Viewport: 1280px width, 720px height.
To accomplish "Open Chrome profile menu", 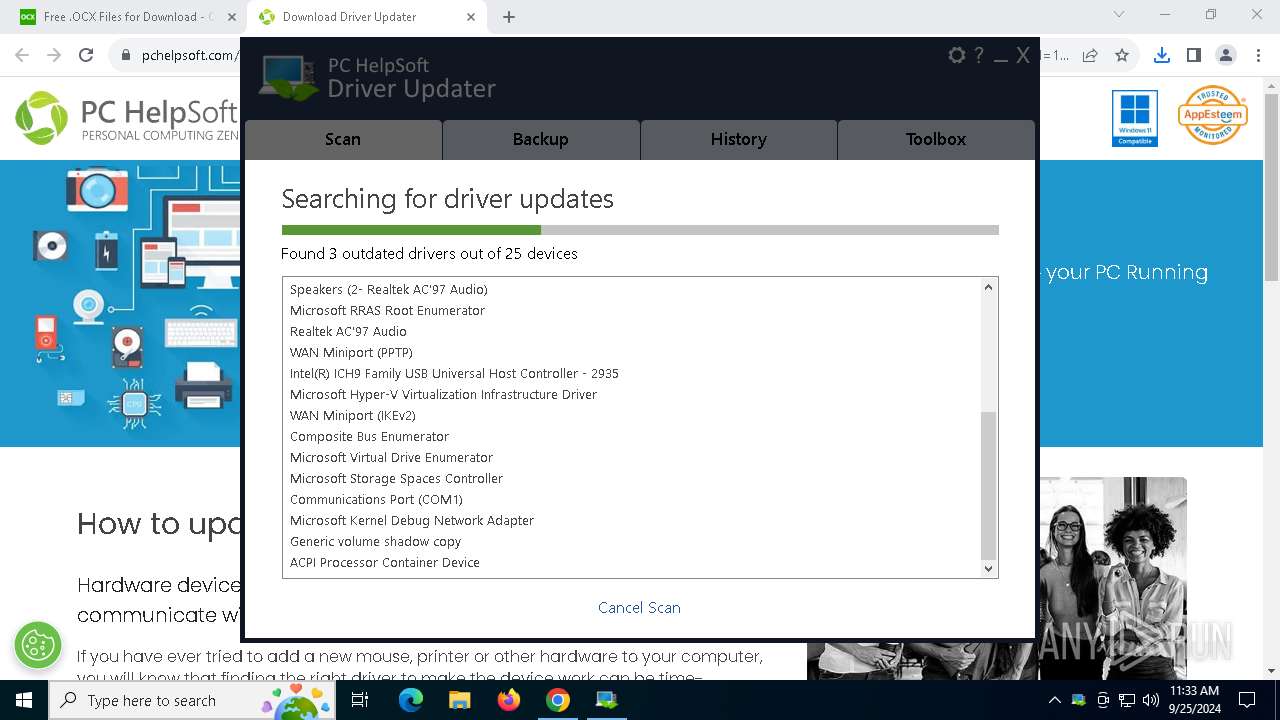I will (x=1226, y=56).
